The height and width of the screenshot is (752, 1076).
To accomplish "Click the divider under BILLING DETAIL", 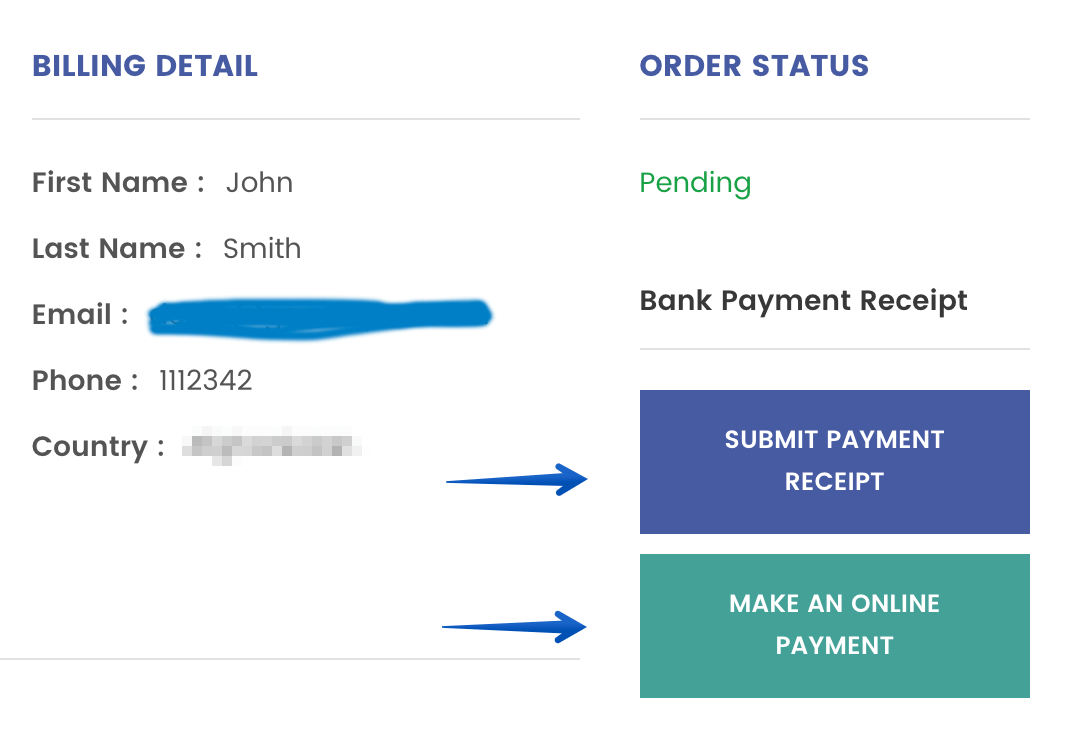I will pos(306,118).
